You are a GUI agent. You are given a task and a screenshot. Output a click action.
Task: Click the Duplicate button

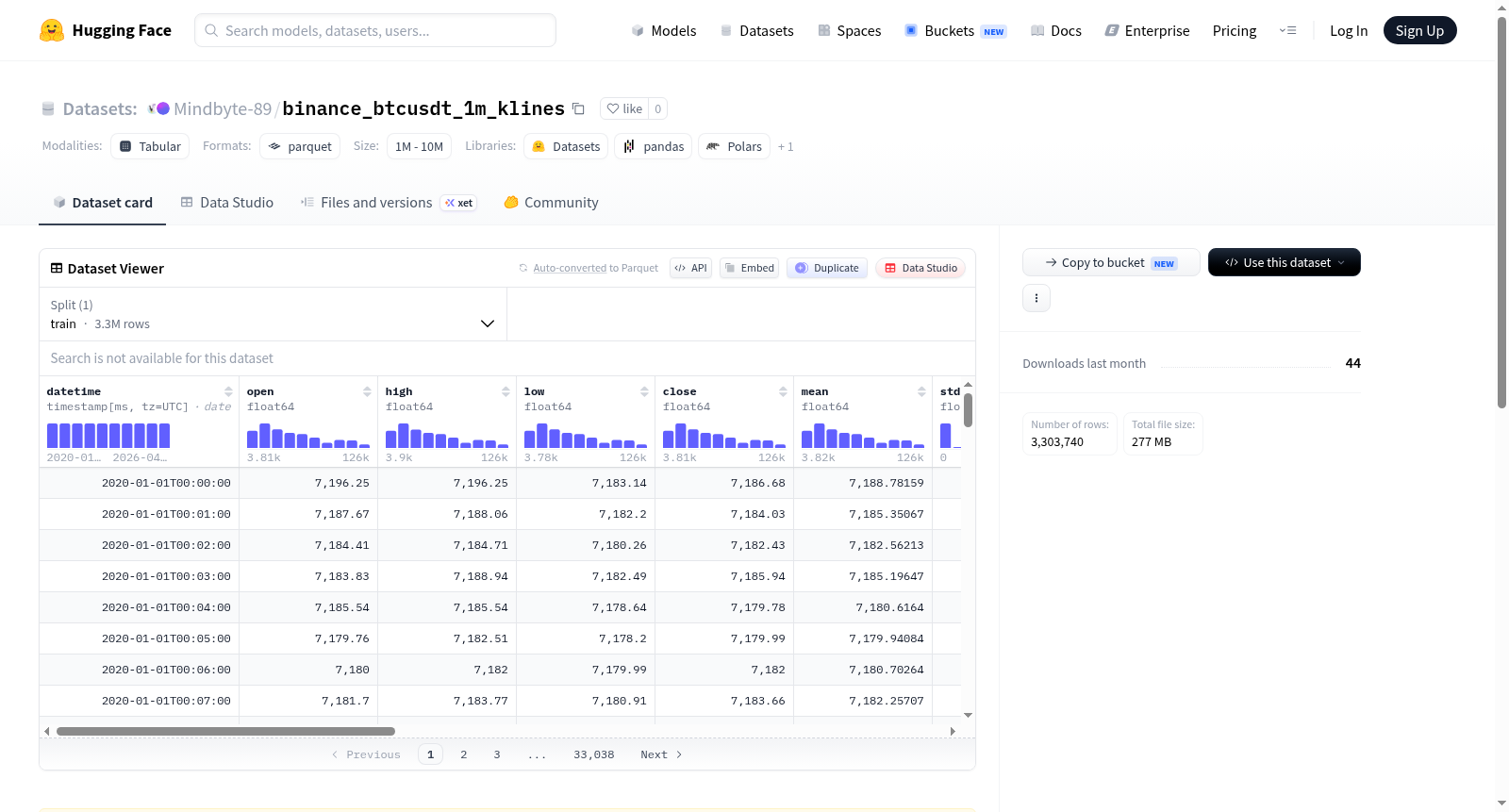[827, 268]
